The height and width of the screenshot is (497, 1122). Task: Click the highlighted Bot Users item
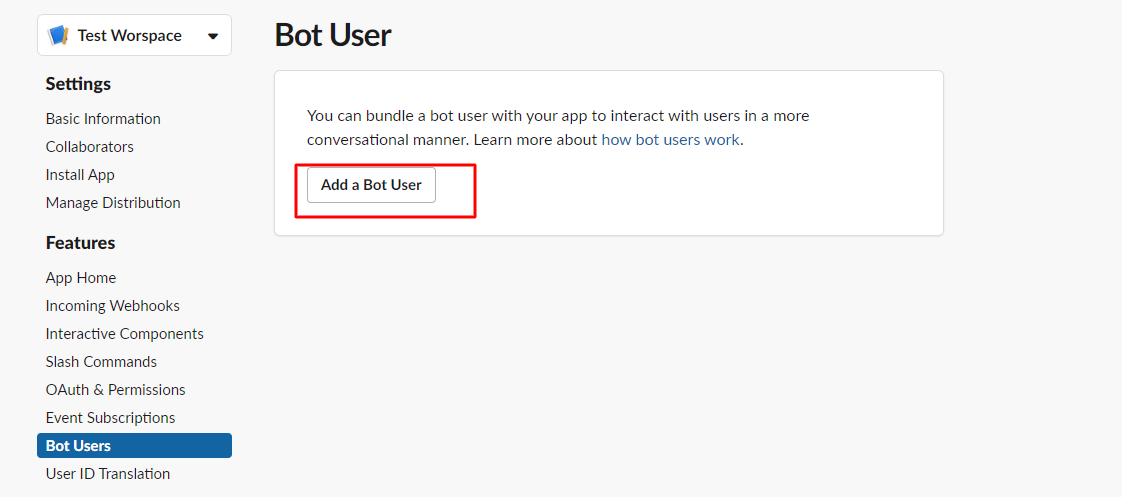(x=78, y=446)
